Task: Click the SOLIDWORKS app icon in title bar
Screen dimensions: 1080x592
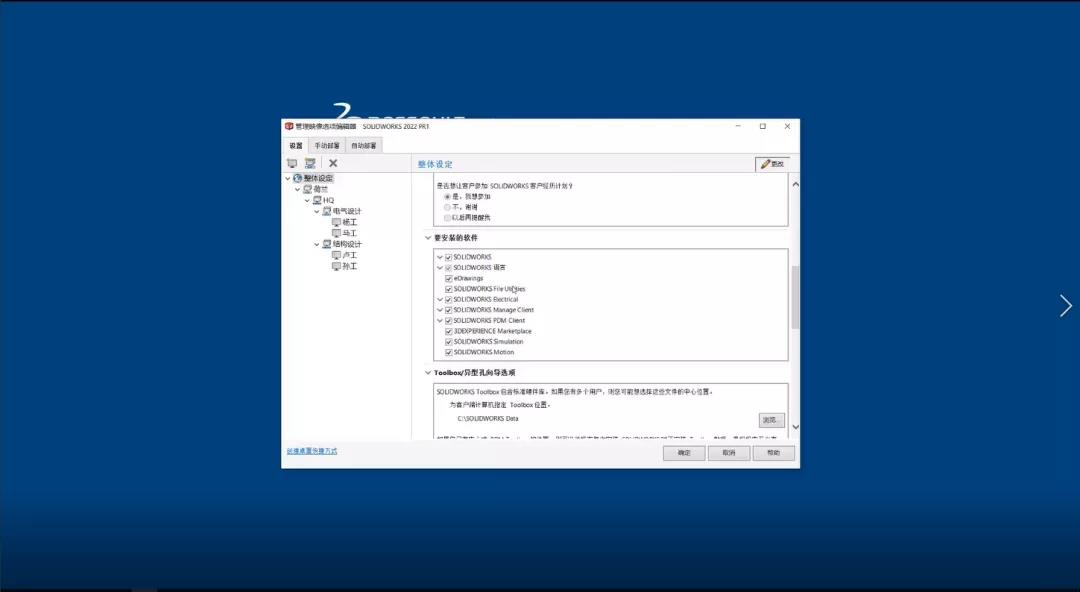Action: (289, 127)
